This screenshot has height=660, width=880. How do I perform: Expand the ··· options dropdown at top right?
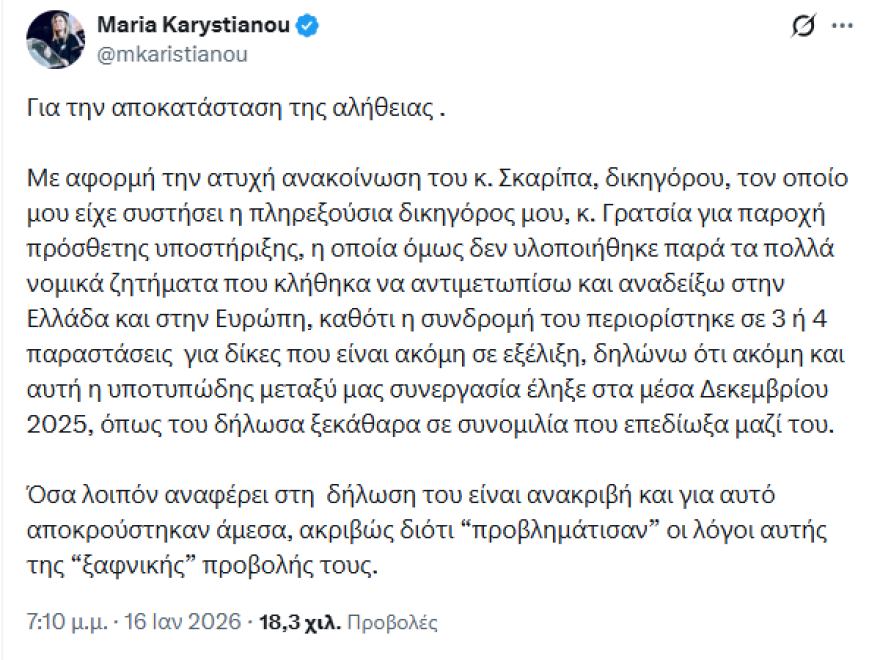[x=842, y=23]
